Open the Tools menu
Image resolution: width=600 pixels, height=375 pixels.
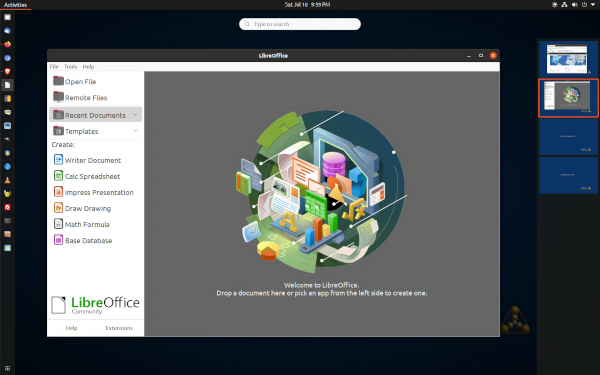[x=70, y=67]
